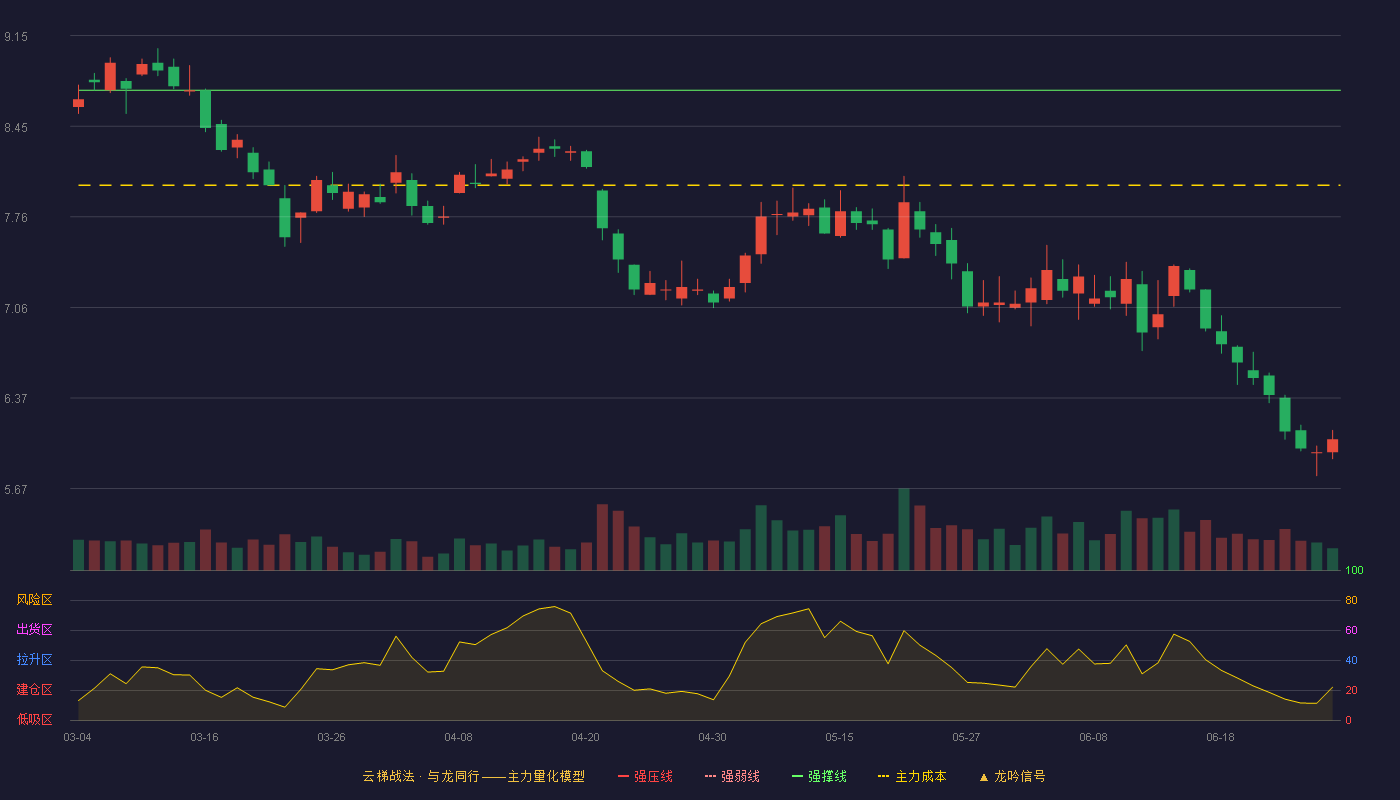This screenshot has height=800, width=1400.
Task: Click the 06-18 date axis label
Action: click(1220, 737)
